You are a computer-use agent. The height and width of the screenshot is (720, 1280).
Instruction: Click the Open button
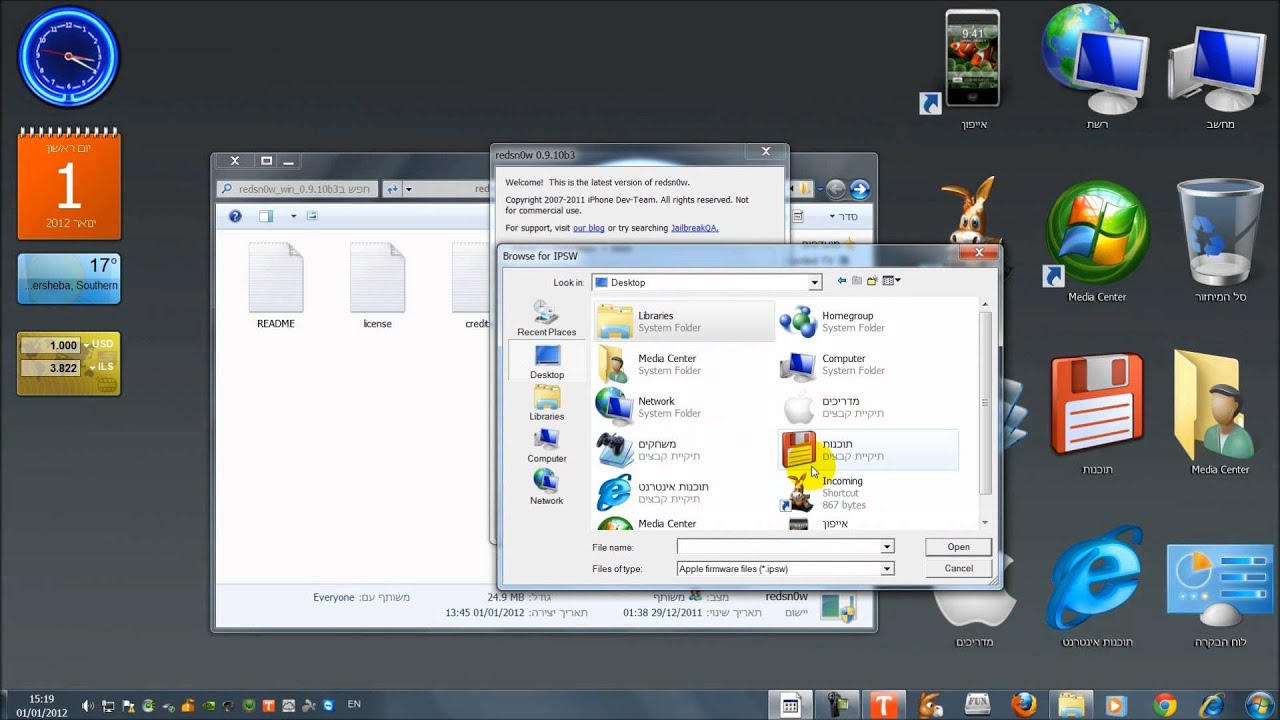pyautogui.click(x=958, y=547)
